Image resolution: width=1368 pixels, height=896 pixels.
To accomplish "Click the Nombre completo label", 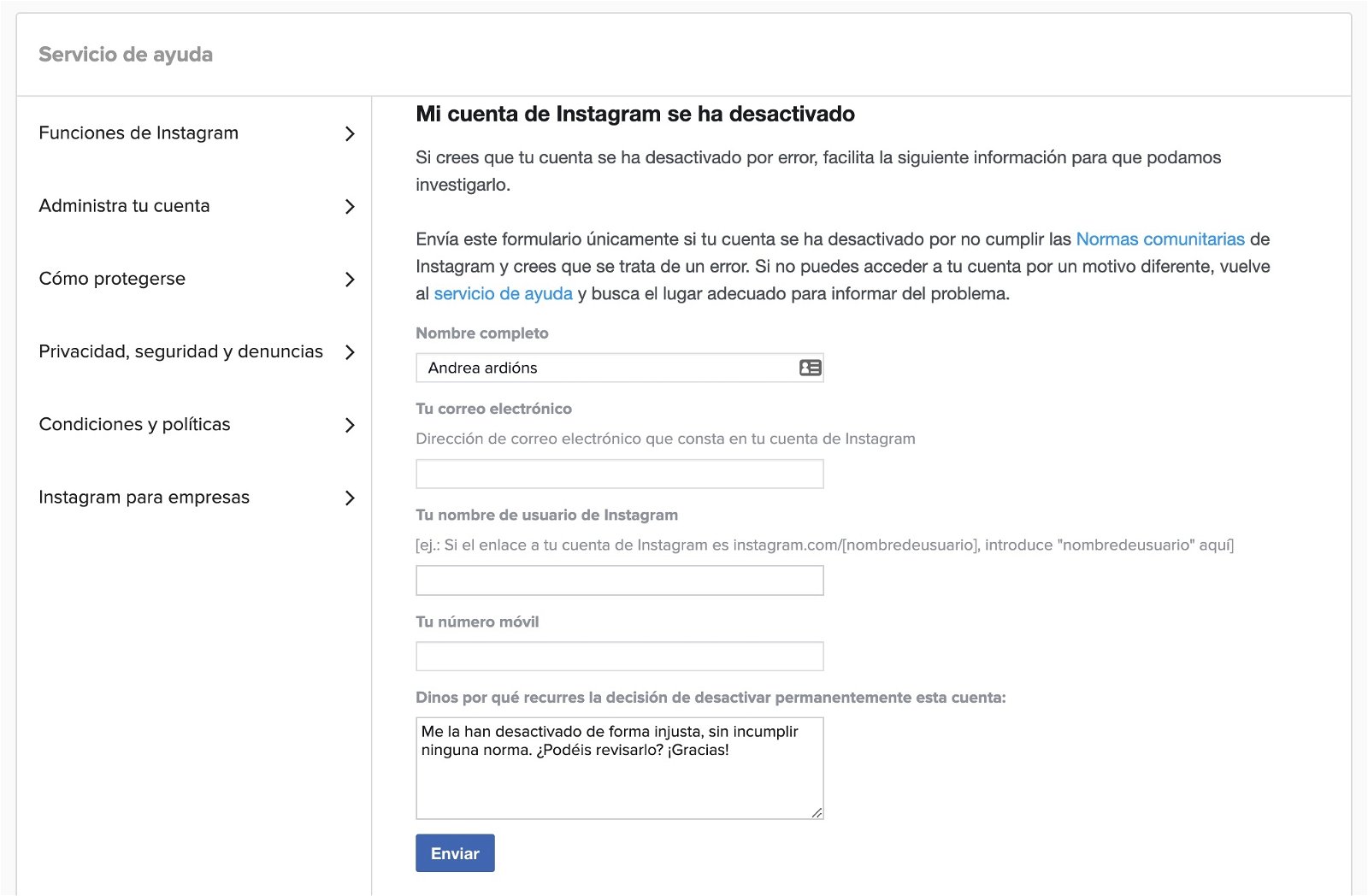I will pyautogui.click(x=482, y=333).
